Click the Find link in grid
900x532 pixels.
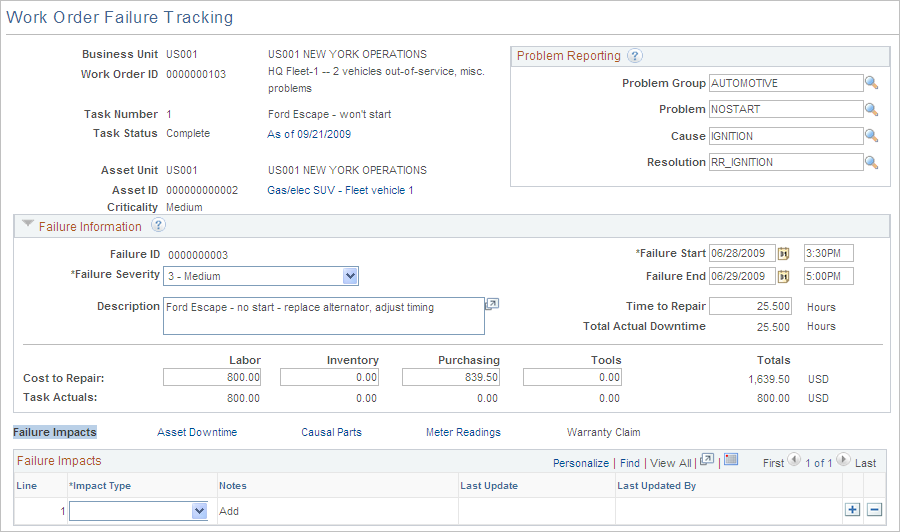(630, 463)
